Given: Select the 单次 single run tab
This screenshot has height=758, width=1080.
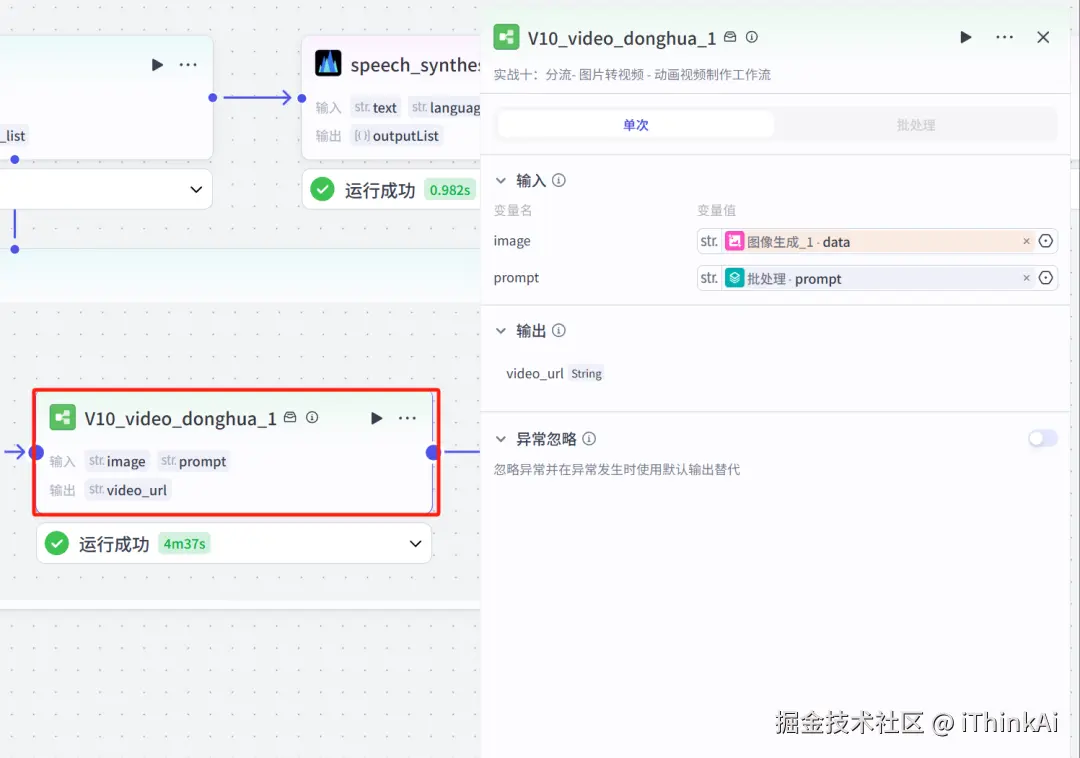Looking at the screenshot, I should (x=635, y=124).
